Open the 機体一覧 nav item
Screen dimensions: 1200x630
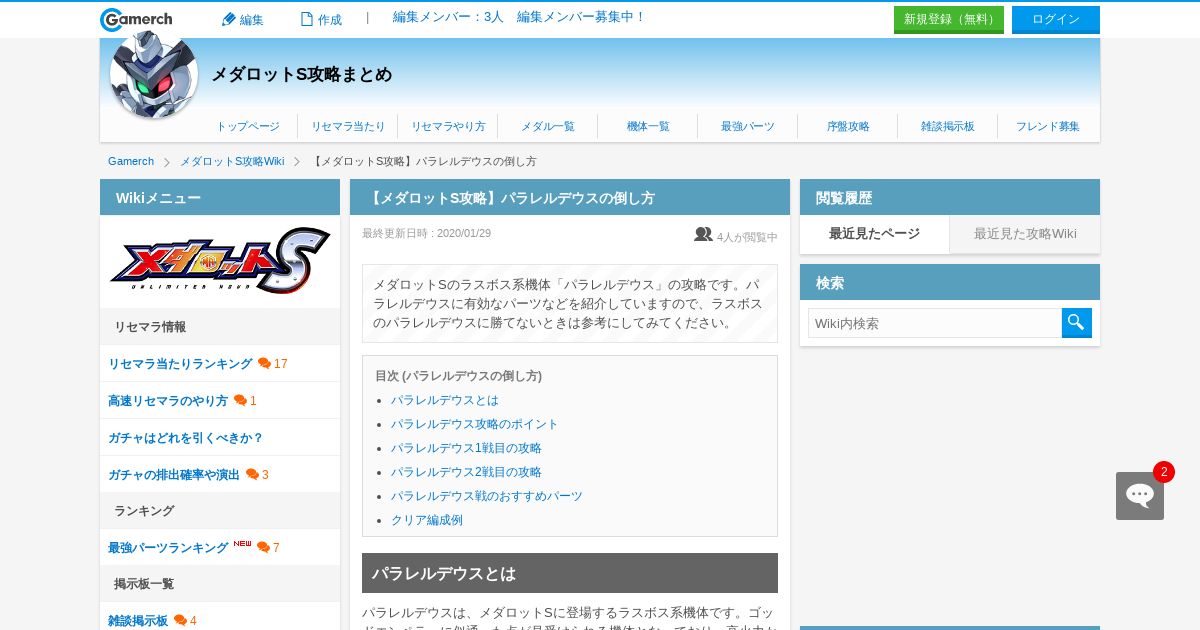pyautogui.click(x=648, y=126)
